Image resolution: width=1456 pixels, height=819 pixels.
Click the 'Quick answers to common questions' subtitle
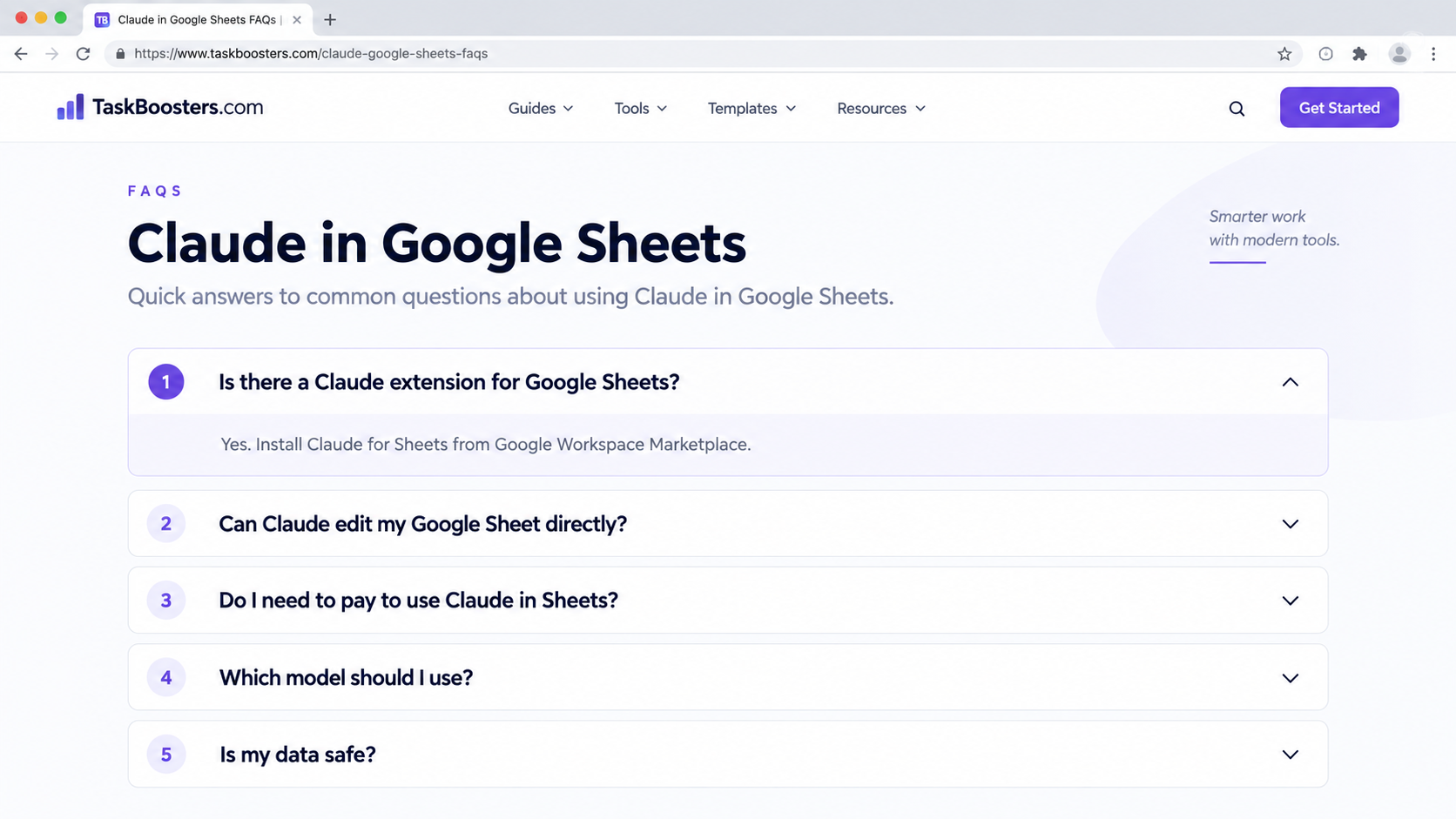click(x=510, y=297)
